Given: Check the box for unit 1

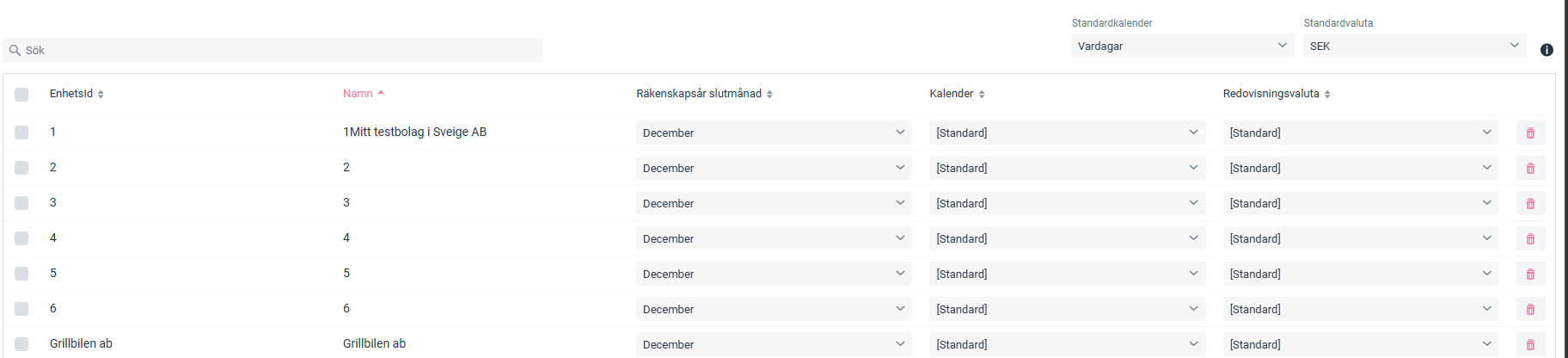Looking at the screenshot, I should coord(21,133).
